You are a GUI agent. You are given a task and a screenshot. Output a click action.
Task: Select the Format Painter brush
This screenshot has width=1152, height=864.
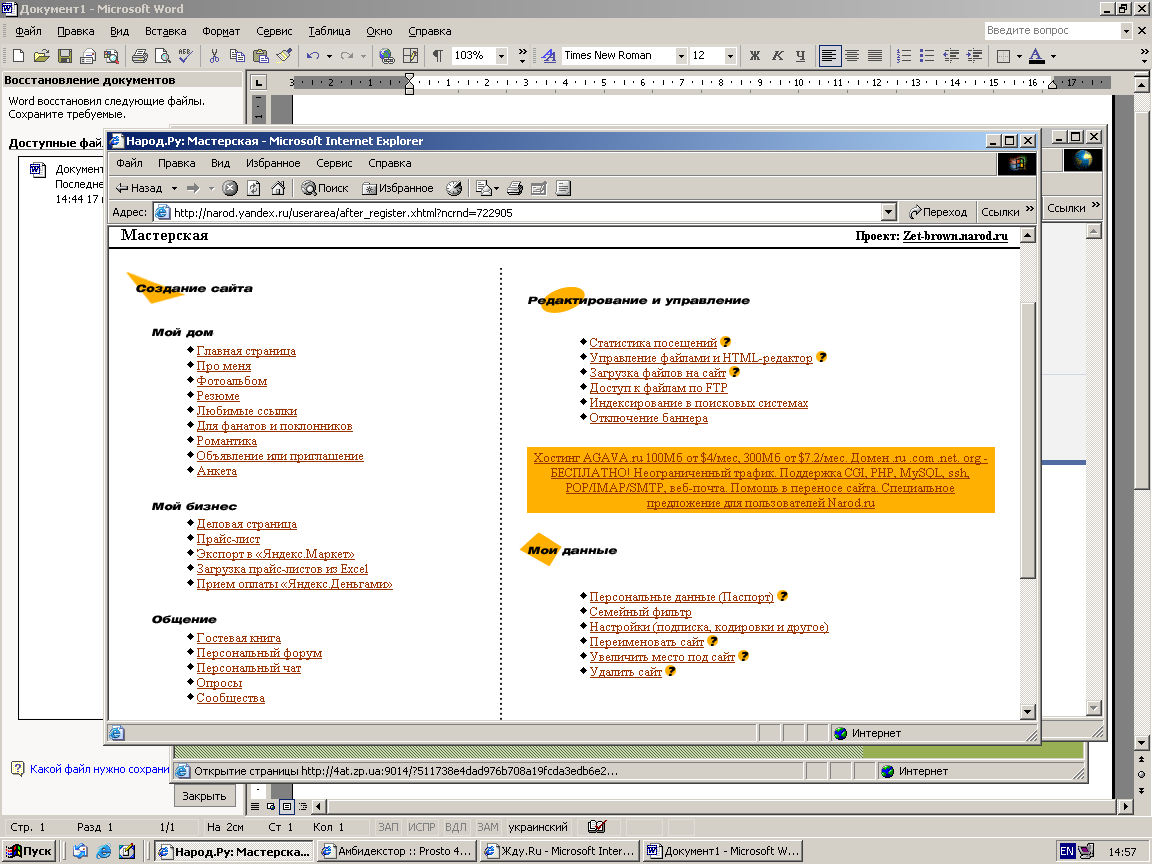click(x=284, y=55)
